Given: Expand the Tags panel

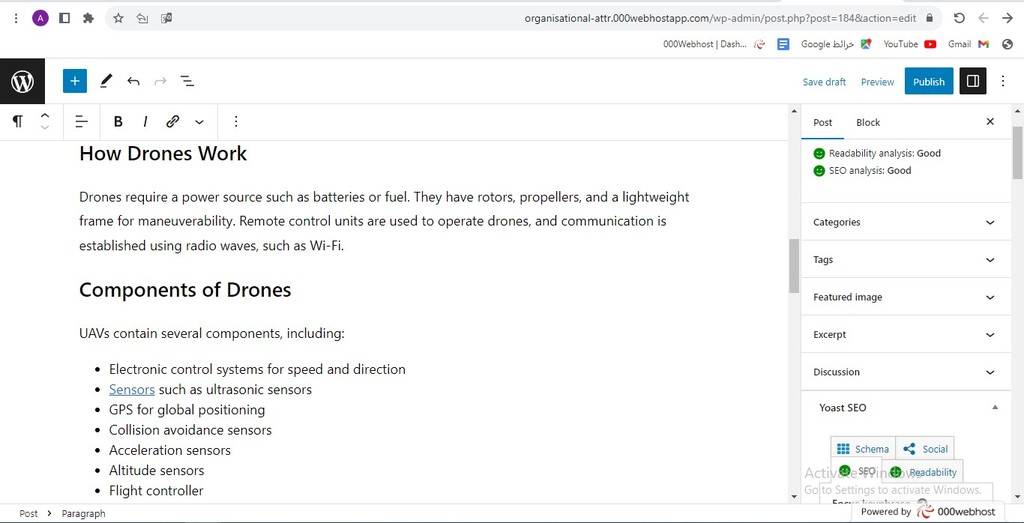Looking at the screenshot, I should pyautogui.click(x=905, y=259).
